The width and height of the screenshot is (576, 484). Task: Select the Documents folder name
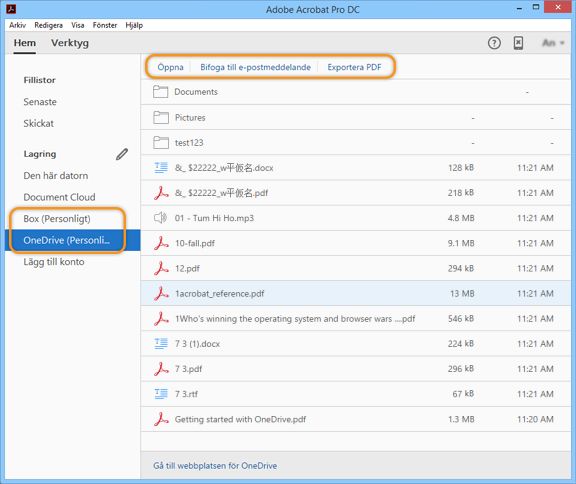click(196, 92)
